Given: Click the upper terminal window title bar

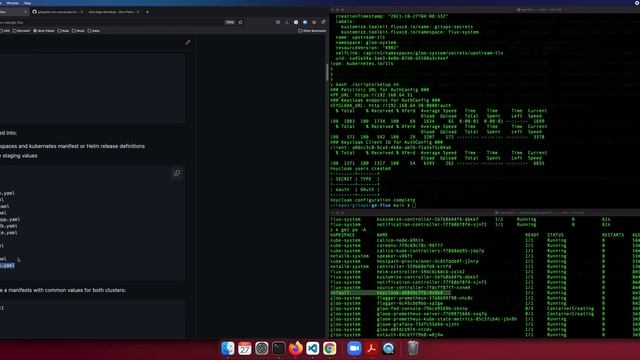Looking at the screenshot, I should [x=485, y=9].
